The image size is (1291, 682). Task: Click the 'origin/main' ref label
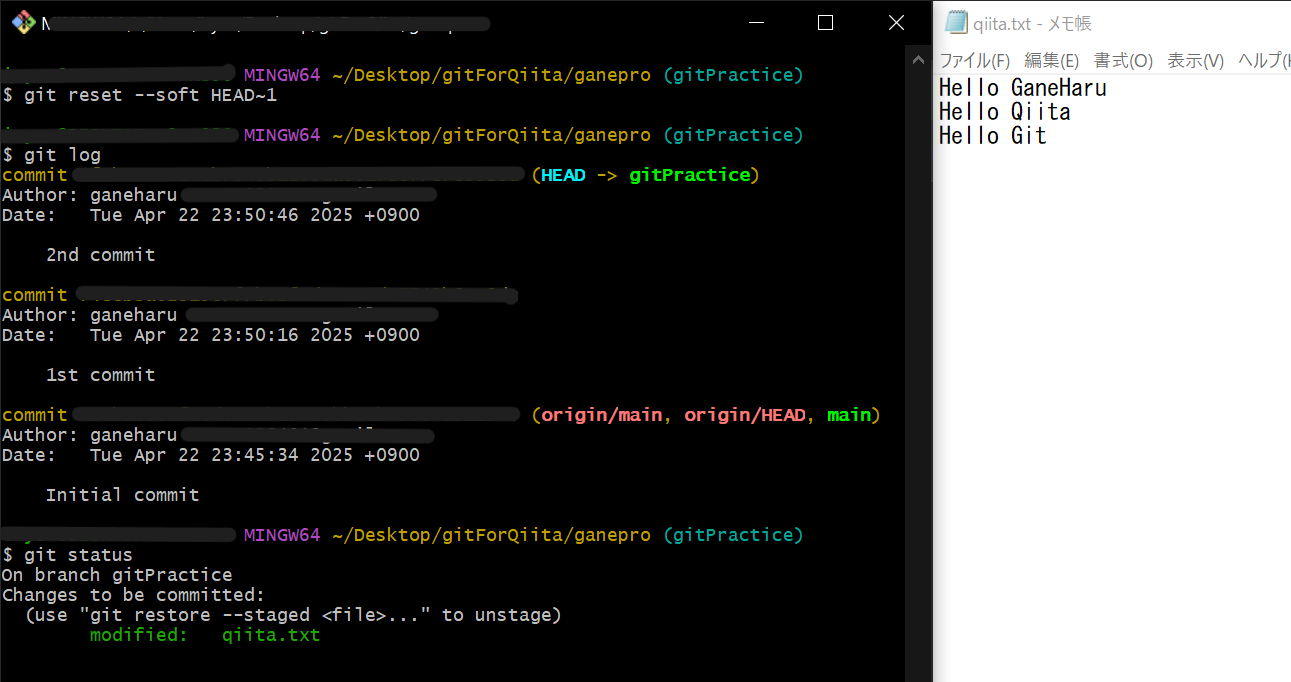coord(601,415)
